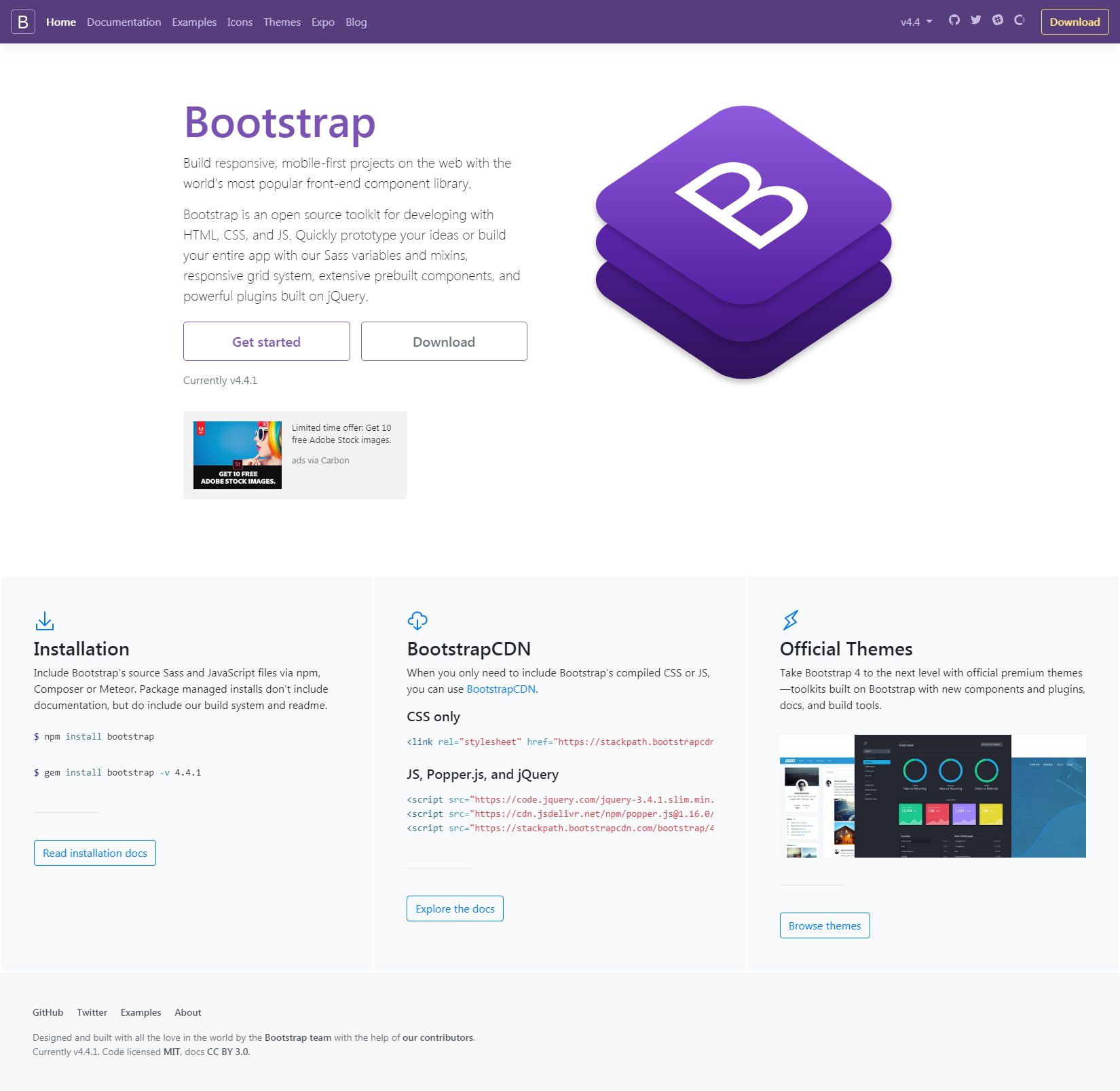
Task: Follow the BootstrapCDN text link
Action: 501,689
